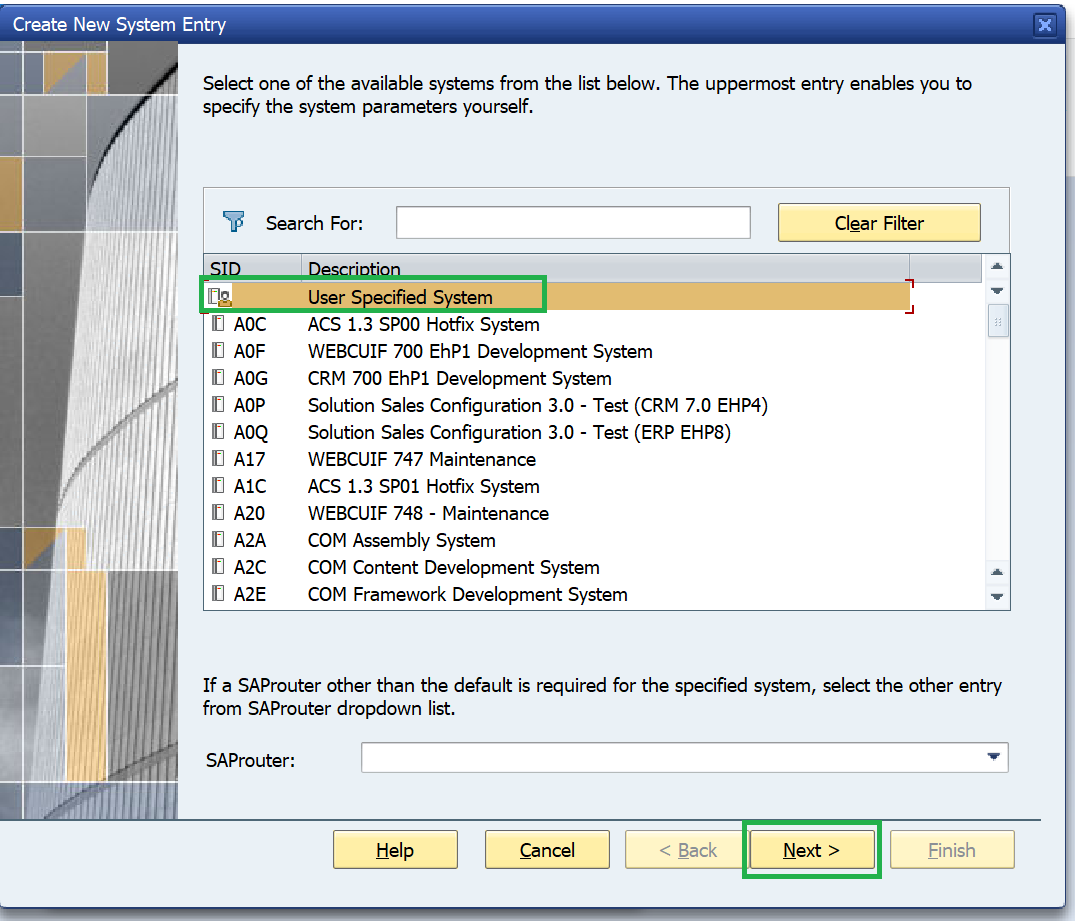The height and width of the screenshot is (921, 1075).
Task: Click the Search For input field
Action: point(573,223)
